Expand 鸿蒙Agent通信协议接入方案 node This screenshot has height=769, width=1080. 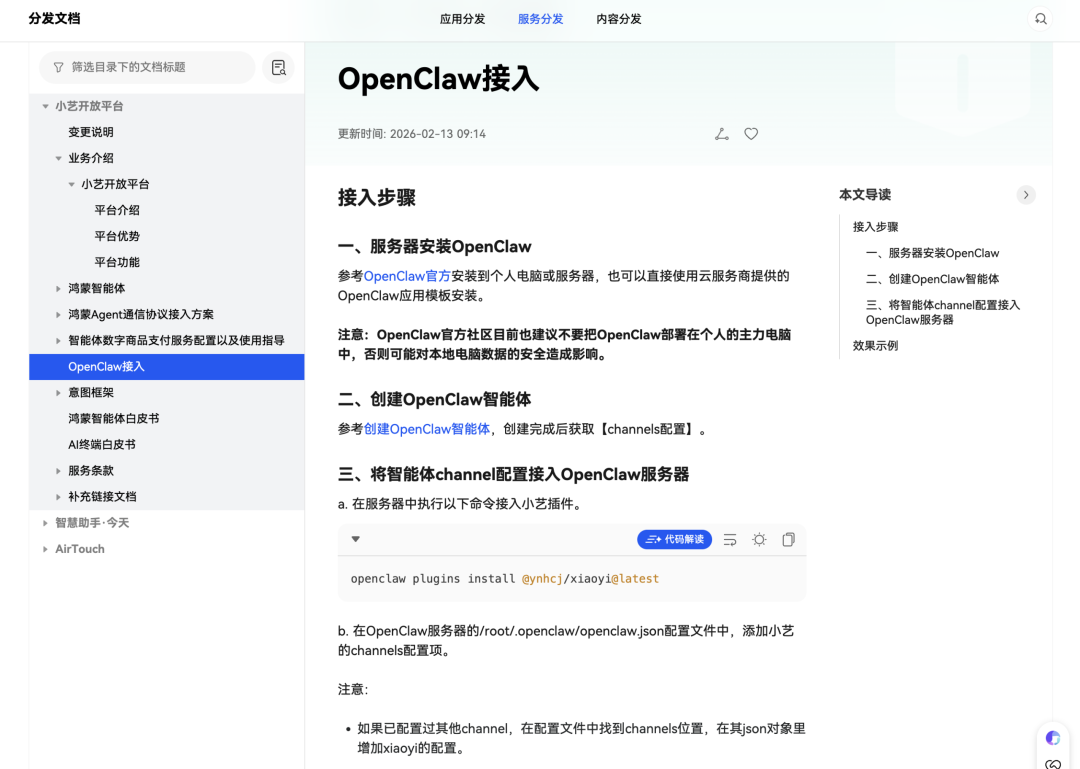[59, 315]
